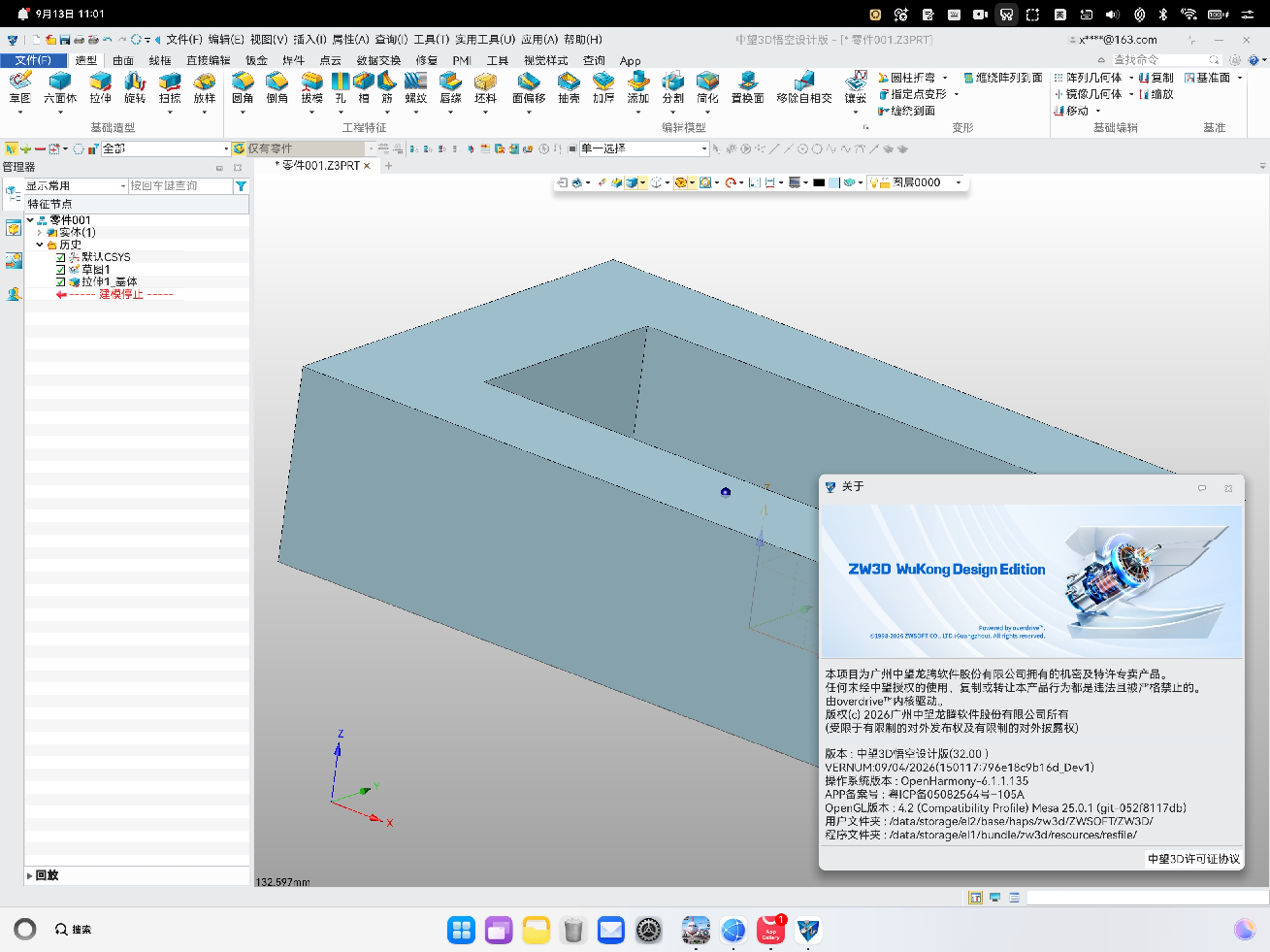
Task: Click the 指定点变形 command
Action: (x=912, y=94)
